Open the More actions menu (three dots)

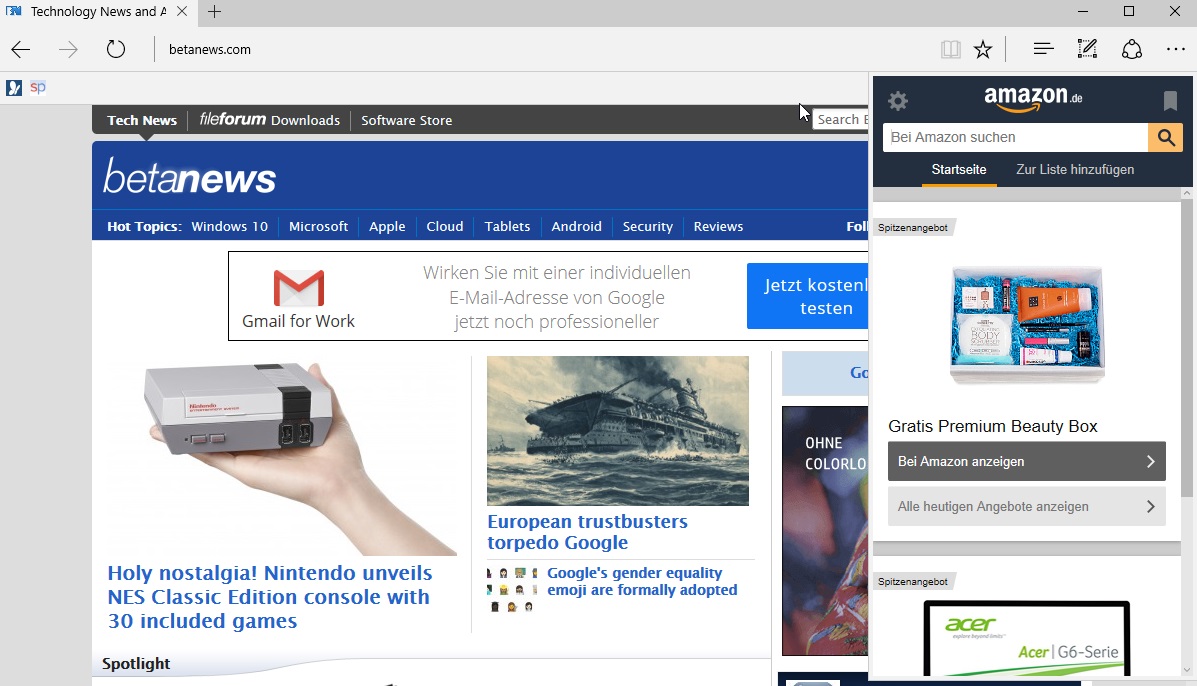pyautogui.click(x=1175, y=48)
